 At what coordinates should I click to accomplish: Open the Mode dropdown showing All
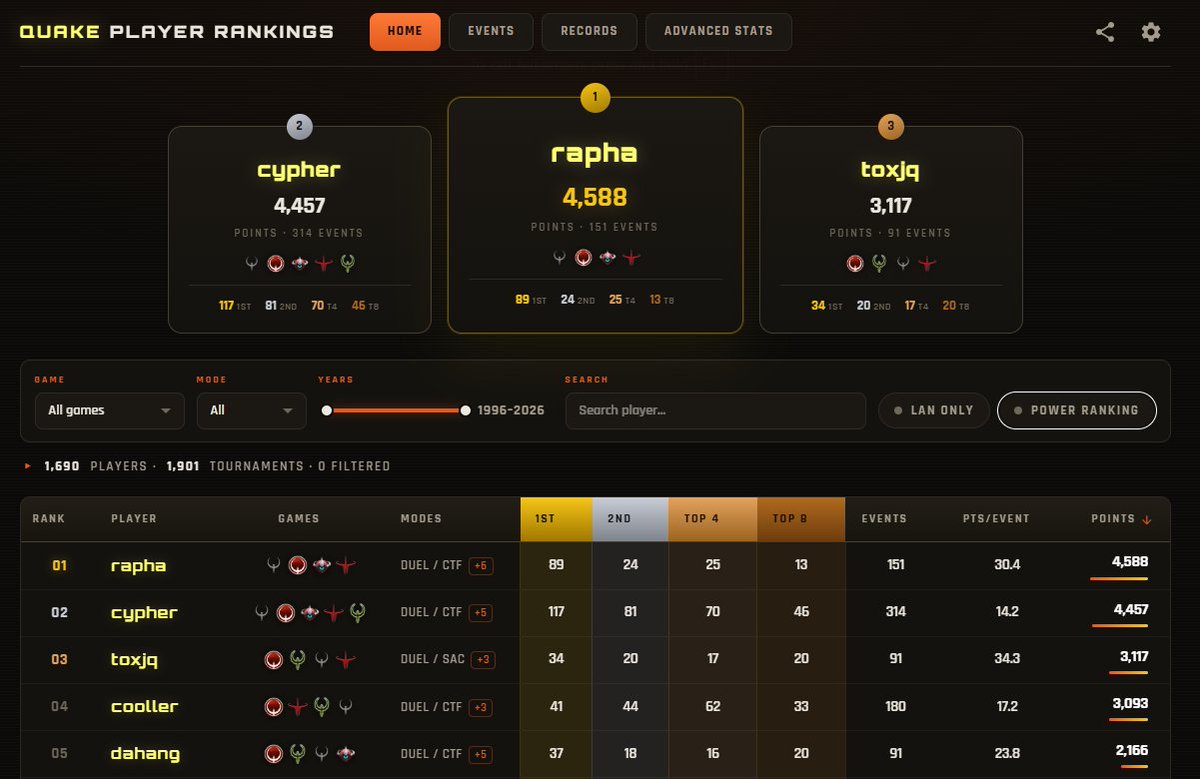pyautogui.click(x=252, y=411)
